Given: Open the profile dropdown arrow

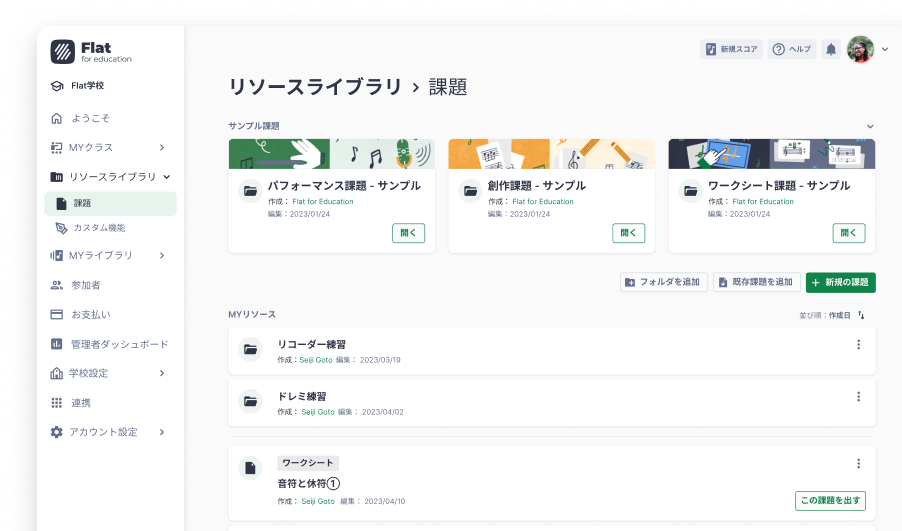Looking at the screenshot, I should pos(885,49).
